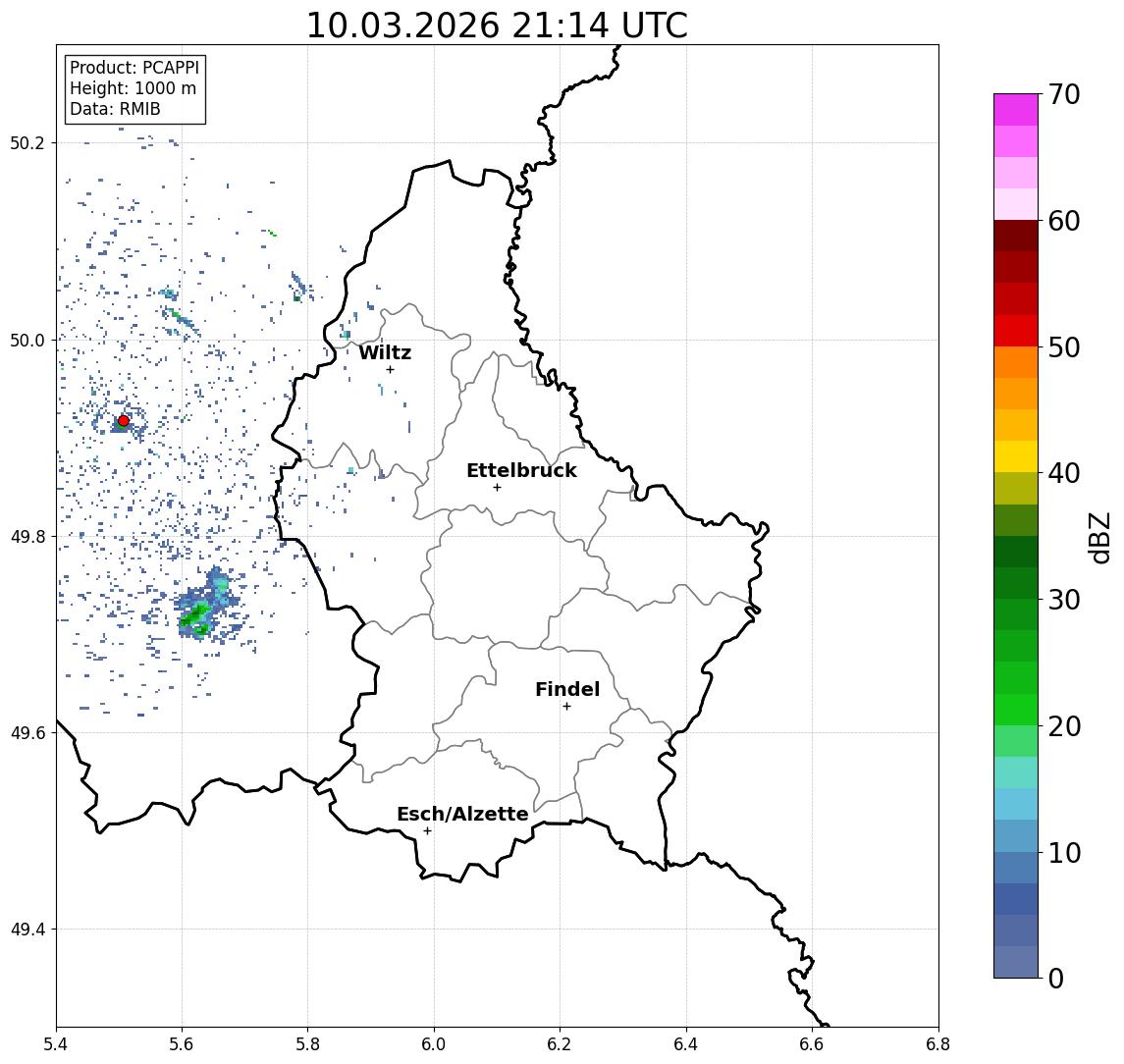Click the 'Data: RMIB' text
Screen dimensions: 1124x1064
click(115, 109)
